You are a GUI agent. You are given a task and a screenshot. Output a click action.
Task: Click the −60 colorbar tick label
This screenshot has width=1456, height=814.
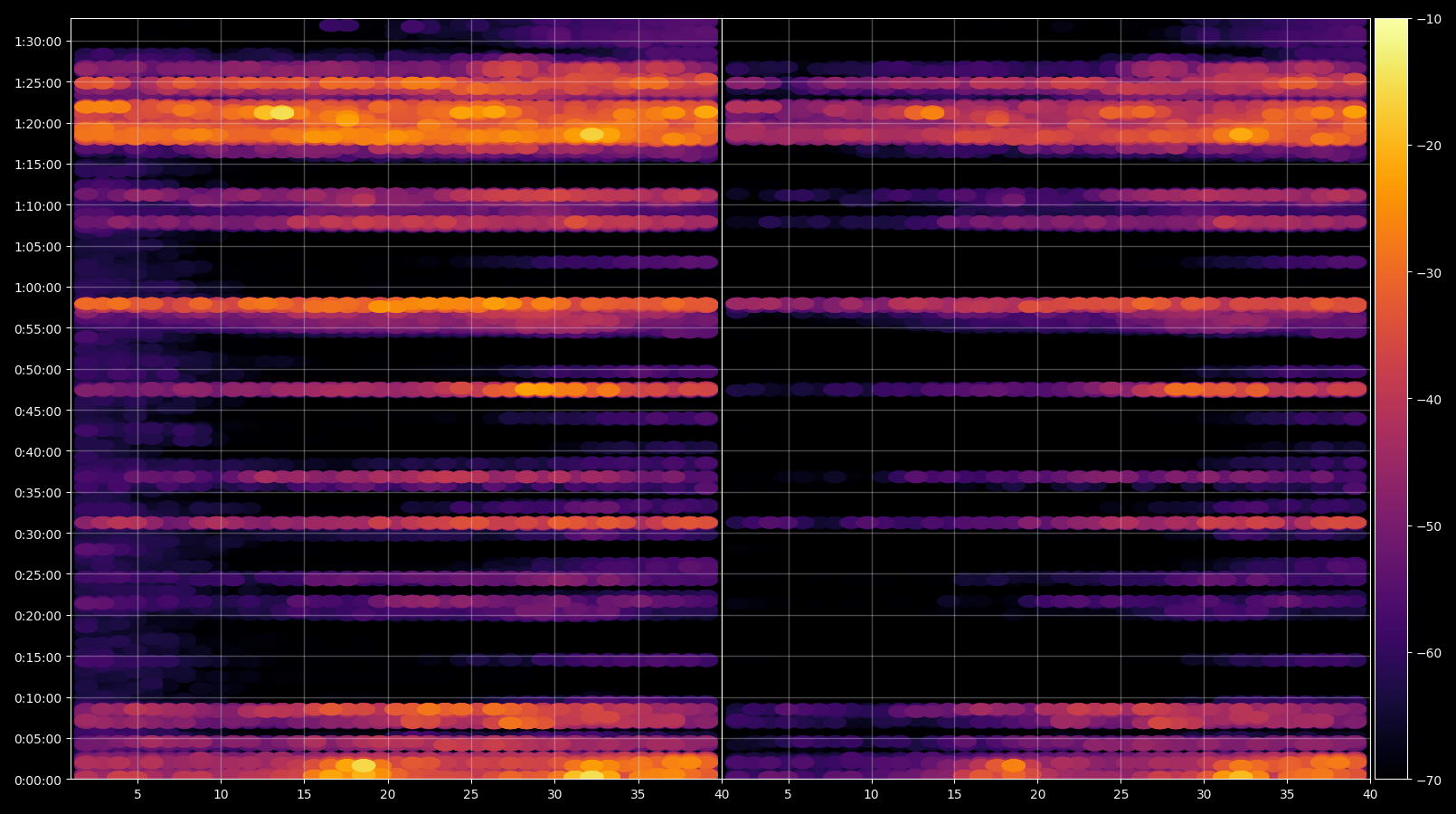click(1430, 653)
